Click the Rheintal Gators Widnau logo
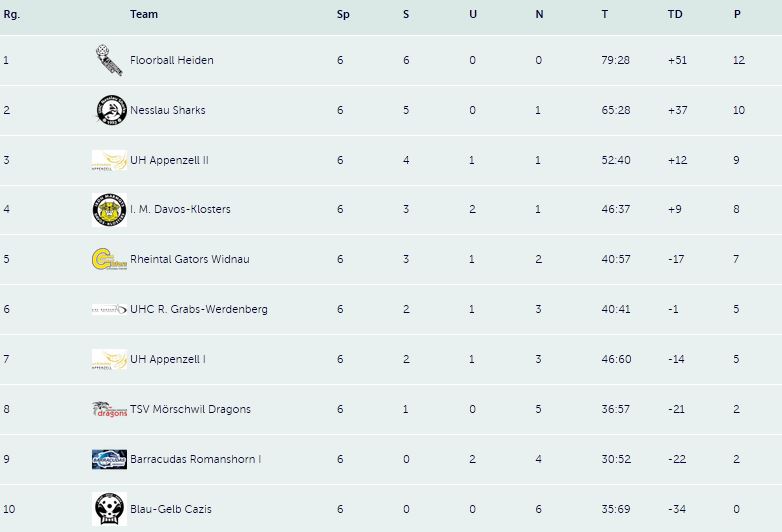782x532 pixels. click(109, 259)
